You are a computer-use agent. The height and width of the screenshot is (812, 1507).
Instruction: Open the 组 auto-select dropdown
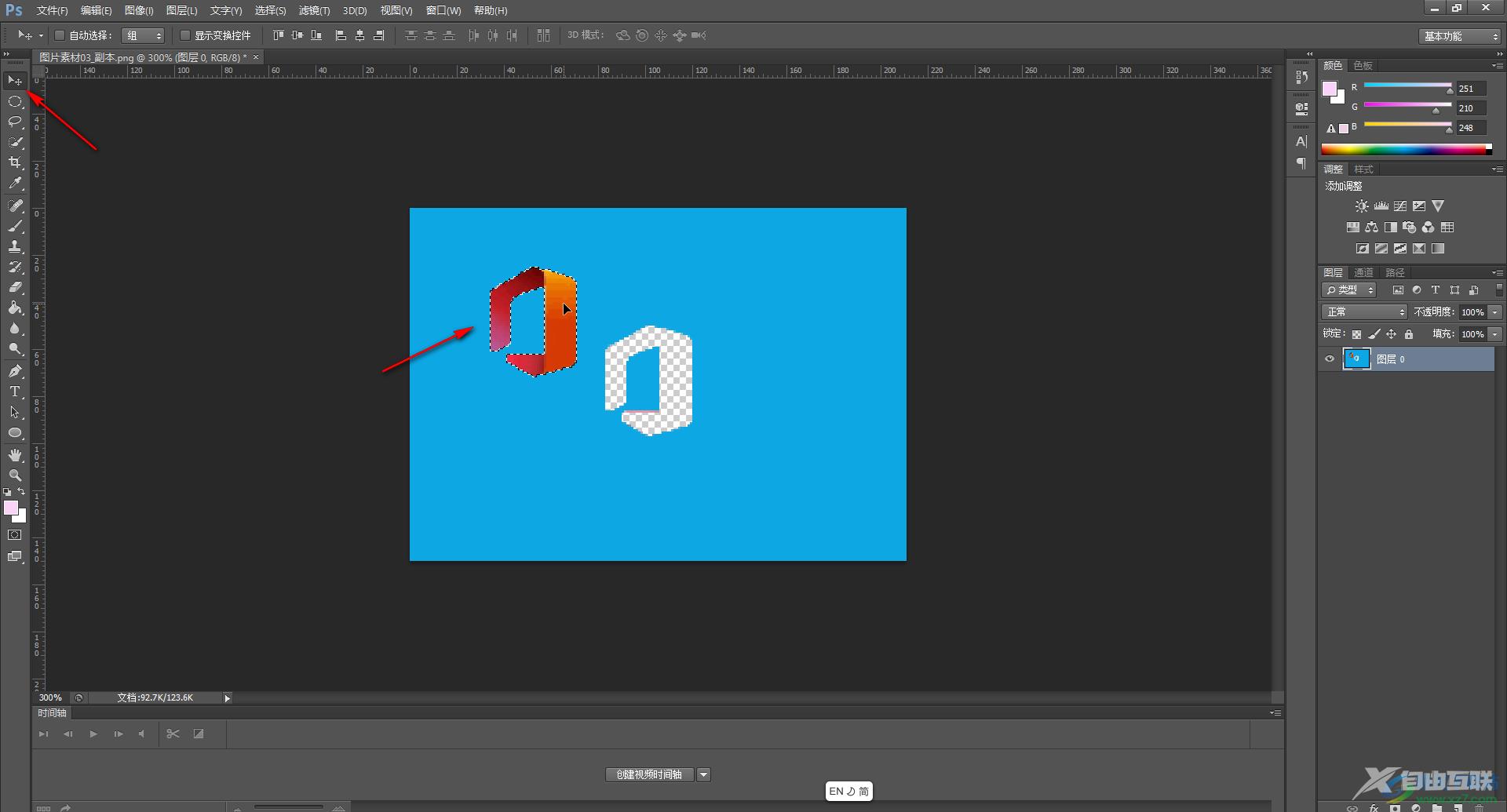(x=143, y=35)
